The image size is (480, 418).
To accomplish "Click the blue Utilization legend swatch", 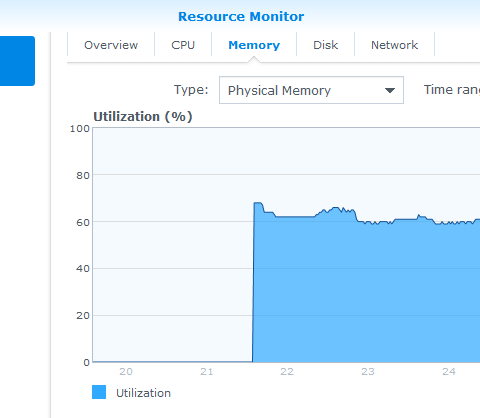I will [x=99, y=392].
